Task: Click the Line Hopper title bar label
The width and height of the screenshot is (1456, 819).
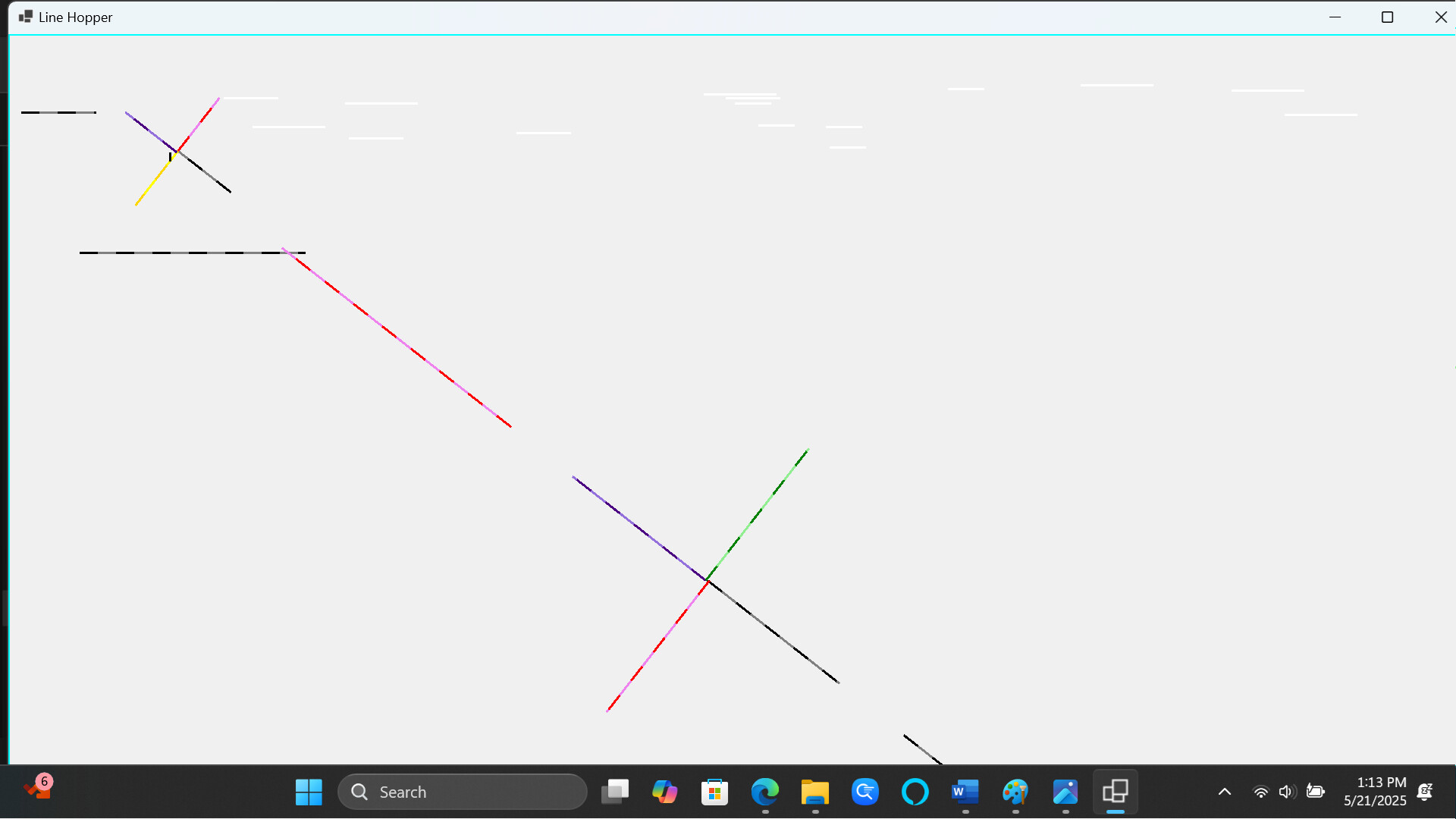Action: pos(77,17)
